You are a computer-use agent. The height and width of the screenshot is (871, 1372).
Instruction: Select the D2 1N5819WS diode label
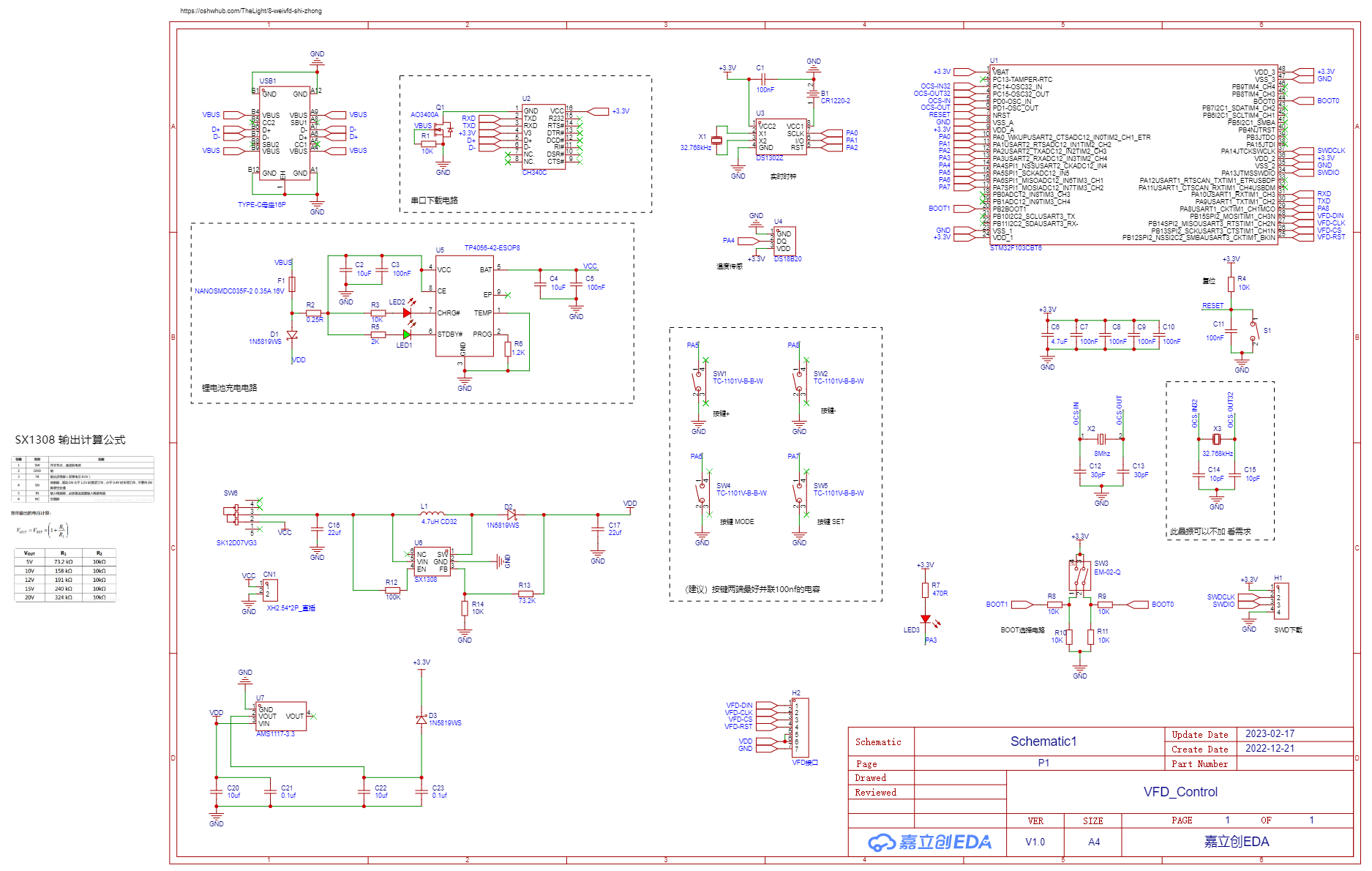point(503,526)
